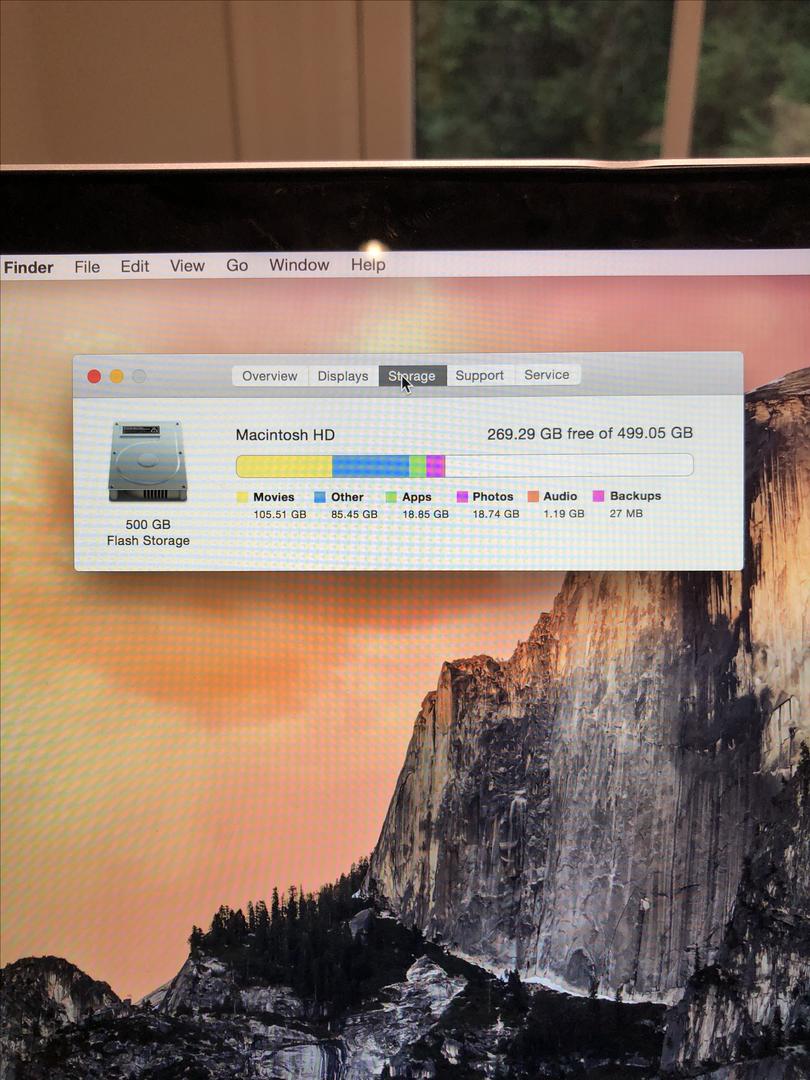
Task: Open the View menu
Action: click(187, 265)
